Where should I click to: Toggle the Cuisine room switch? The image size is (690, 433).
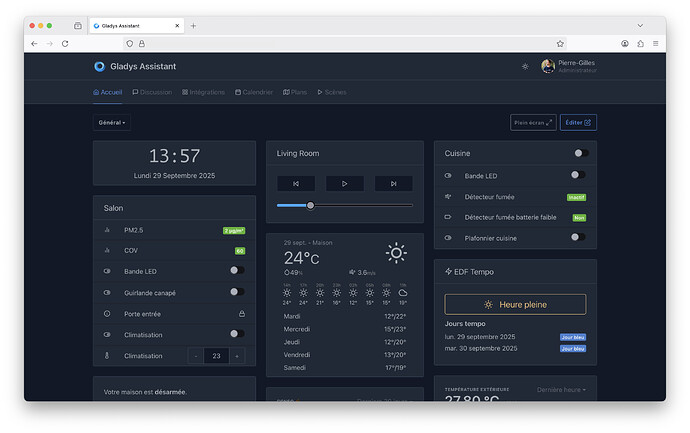[x=579, y=153]
